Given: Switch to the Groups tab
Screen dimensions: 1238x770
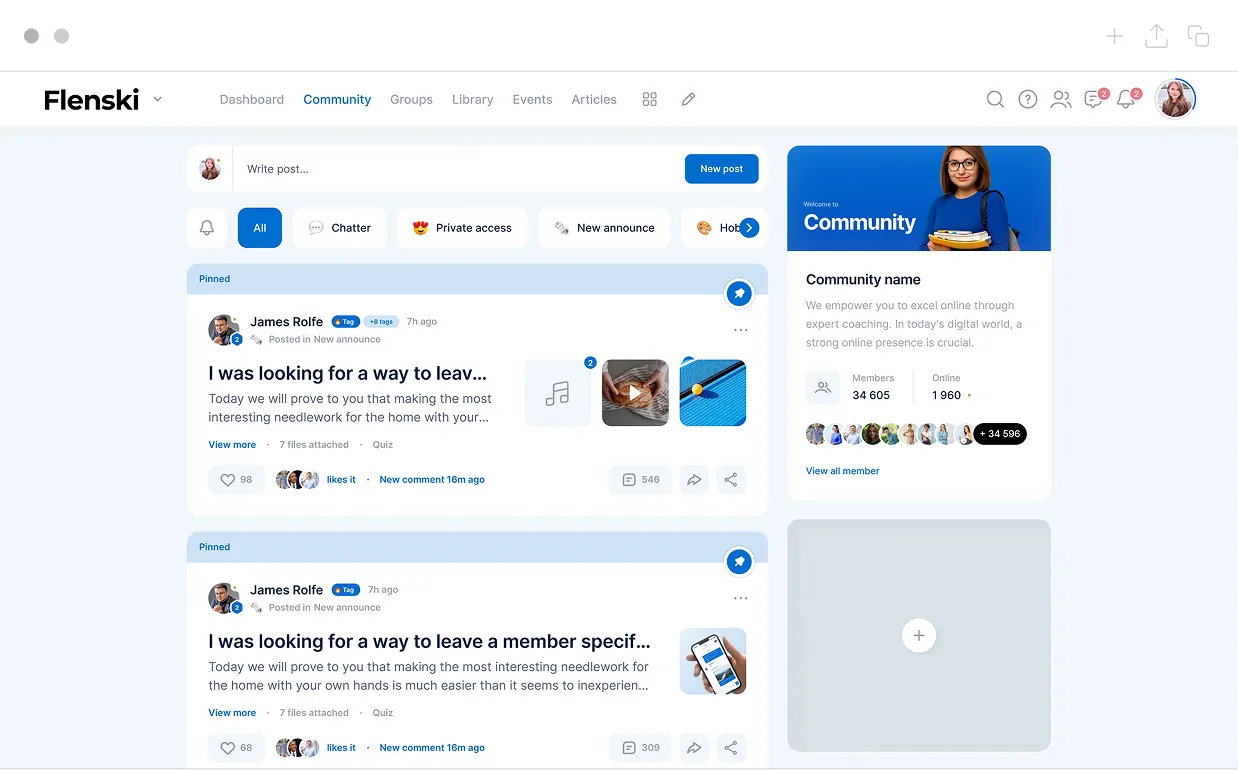Looking at the screenshot, I should click(x=411, y=99).
